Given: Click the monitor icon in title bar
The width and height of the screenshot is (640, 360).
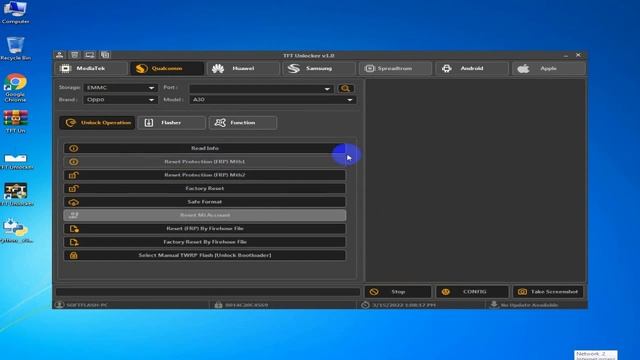Looking at the screenshot, I should tap(90, 55).
